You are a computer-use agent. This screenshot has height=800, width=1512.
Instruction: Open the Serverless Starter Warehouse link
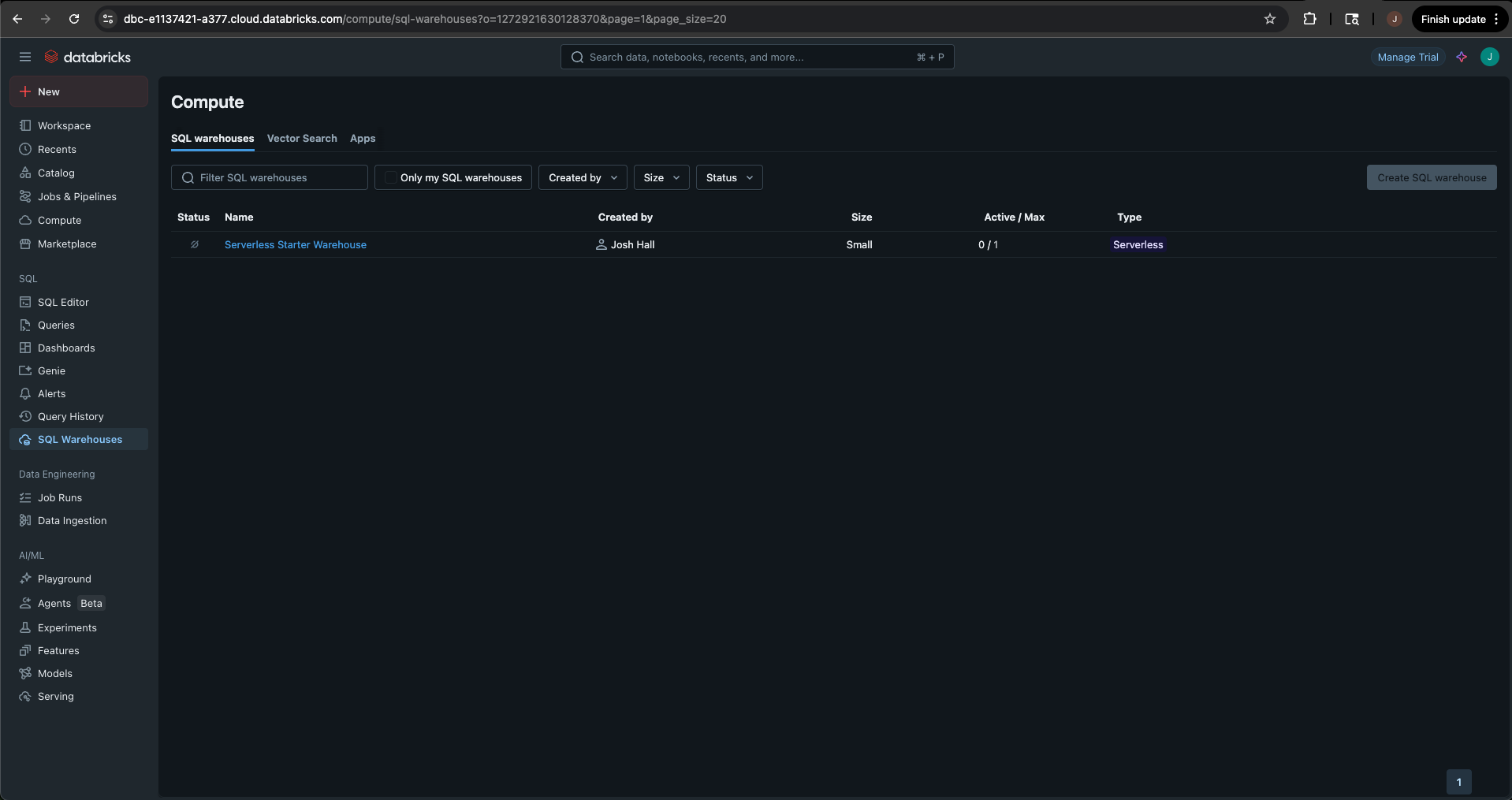click(x=296, y=244)
